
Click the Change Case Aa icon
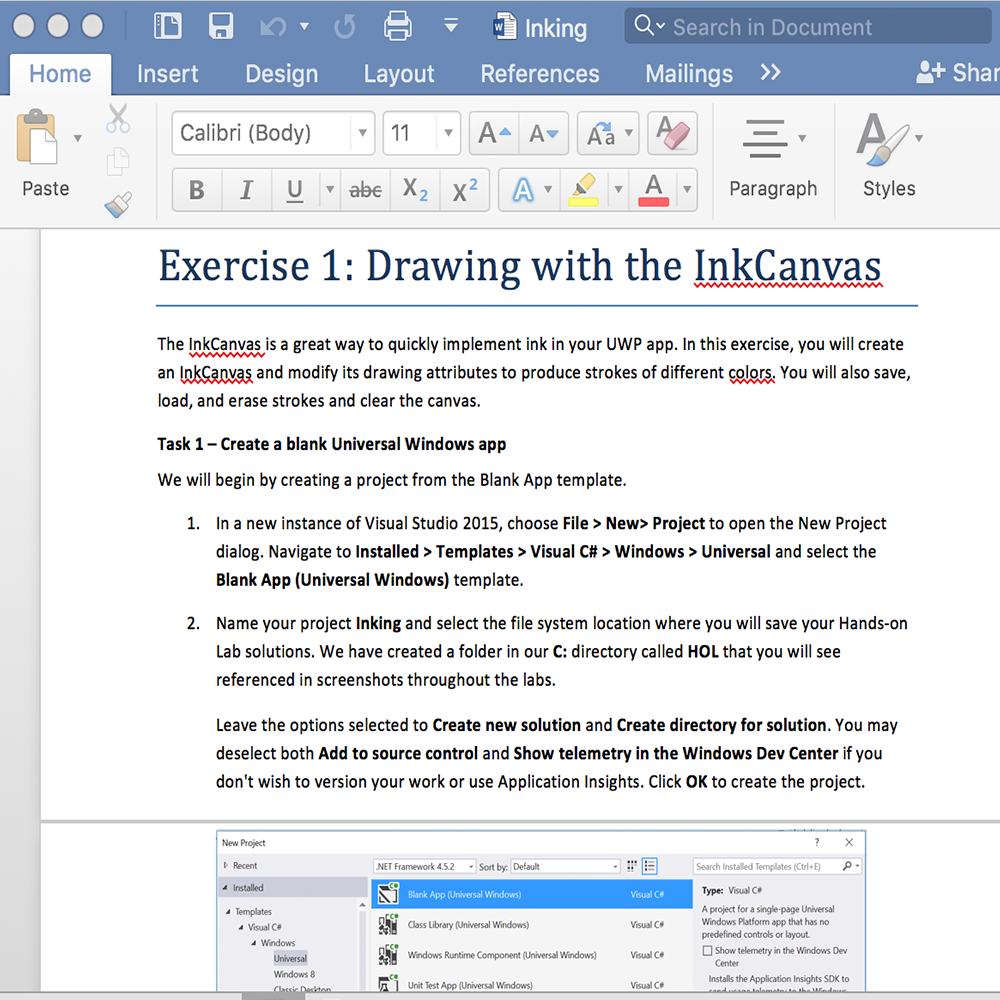601,133
